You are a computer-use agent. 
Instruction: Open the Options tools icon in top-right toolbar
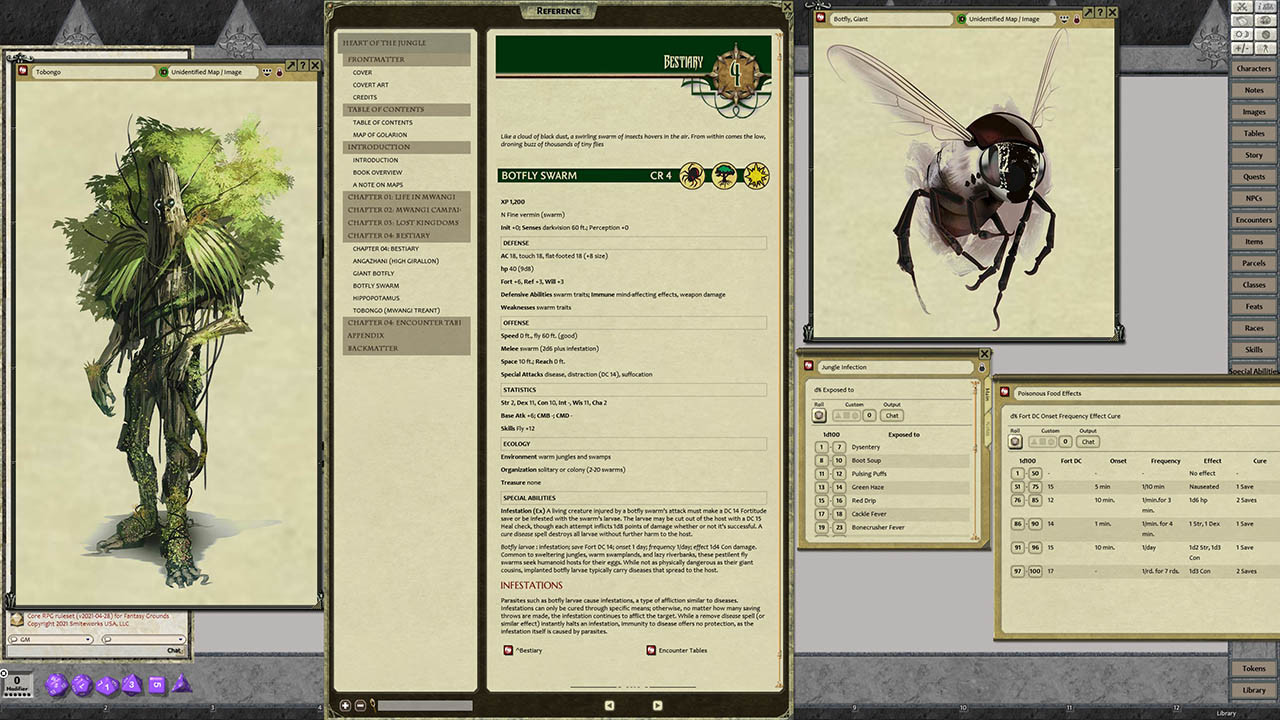tap(1242, 7)
